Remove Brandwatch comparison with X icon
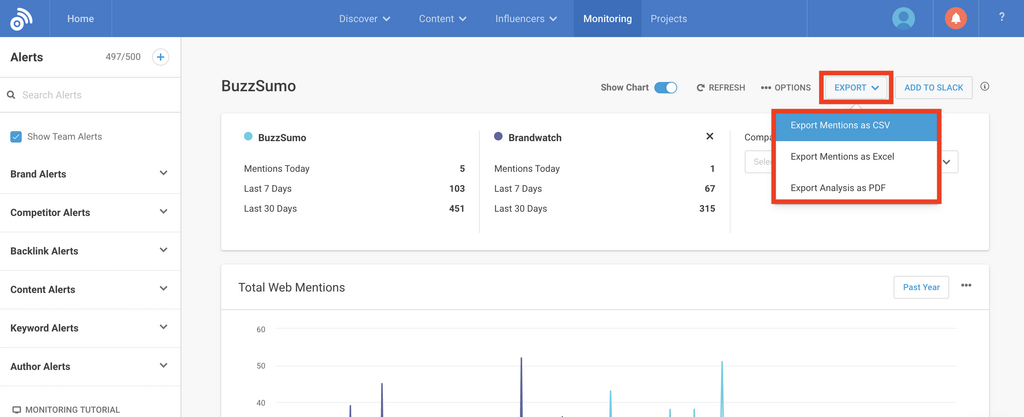The image size is (1024, 417). tap(710, 136)
